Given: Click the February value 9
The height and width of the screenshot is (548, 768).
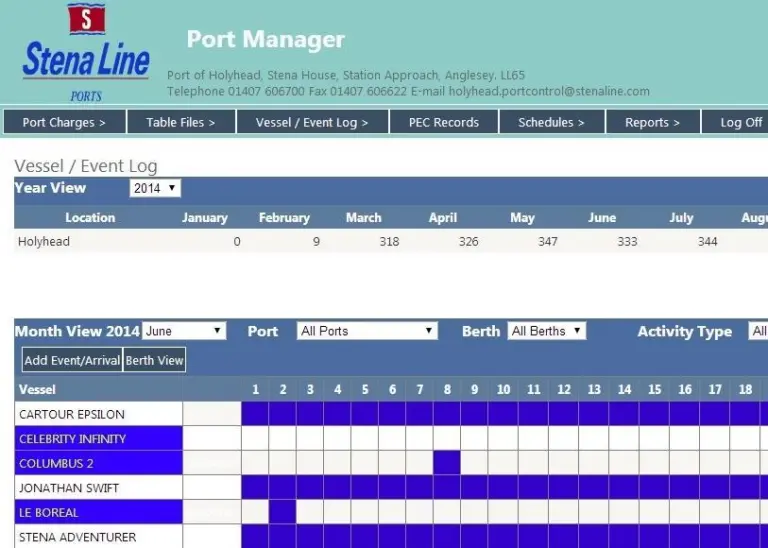Looking at the screenshot, I should [x=316, y=241].
